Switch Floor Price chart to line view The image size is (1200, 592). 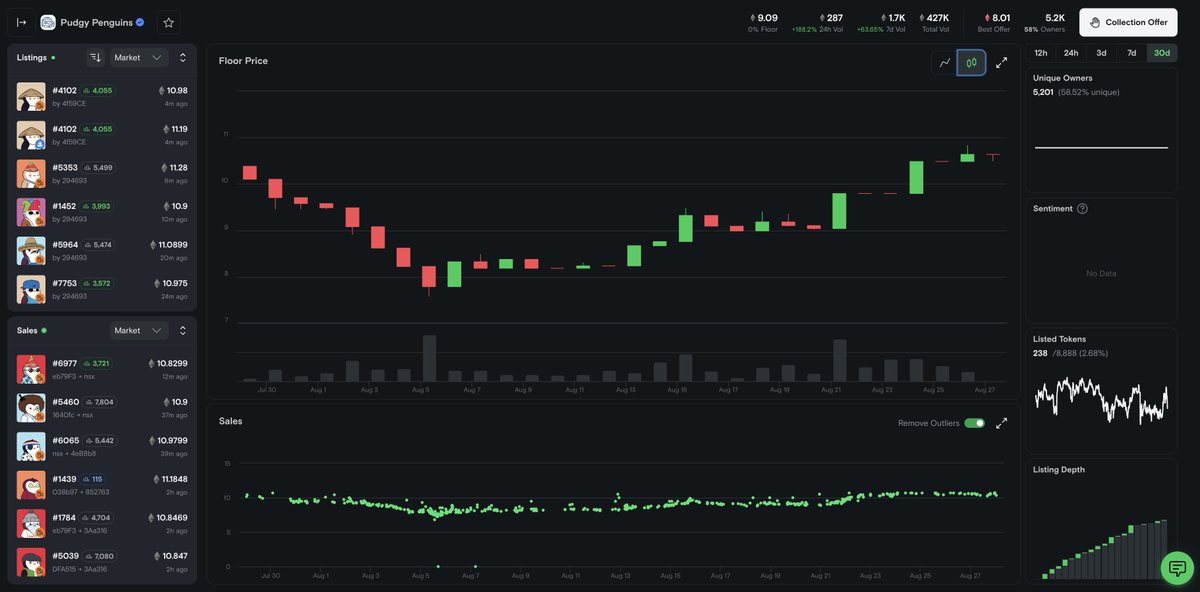(945, 63)
